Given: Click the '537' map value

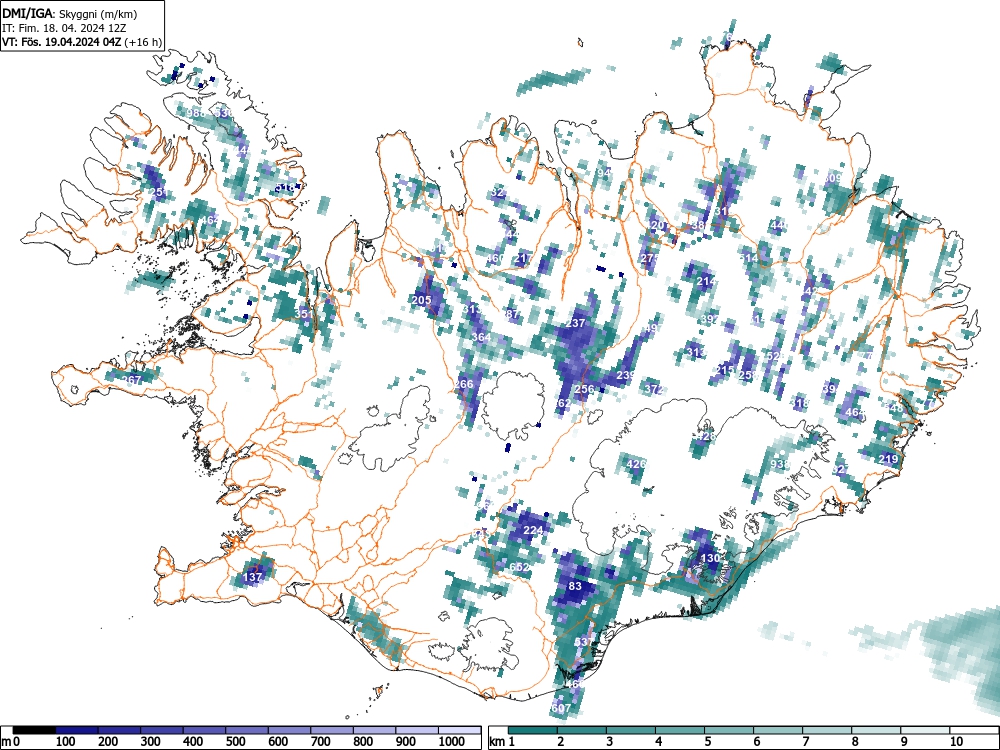Looking at the screenshot, I should (584, 642).
